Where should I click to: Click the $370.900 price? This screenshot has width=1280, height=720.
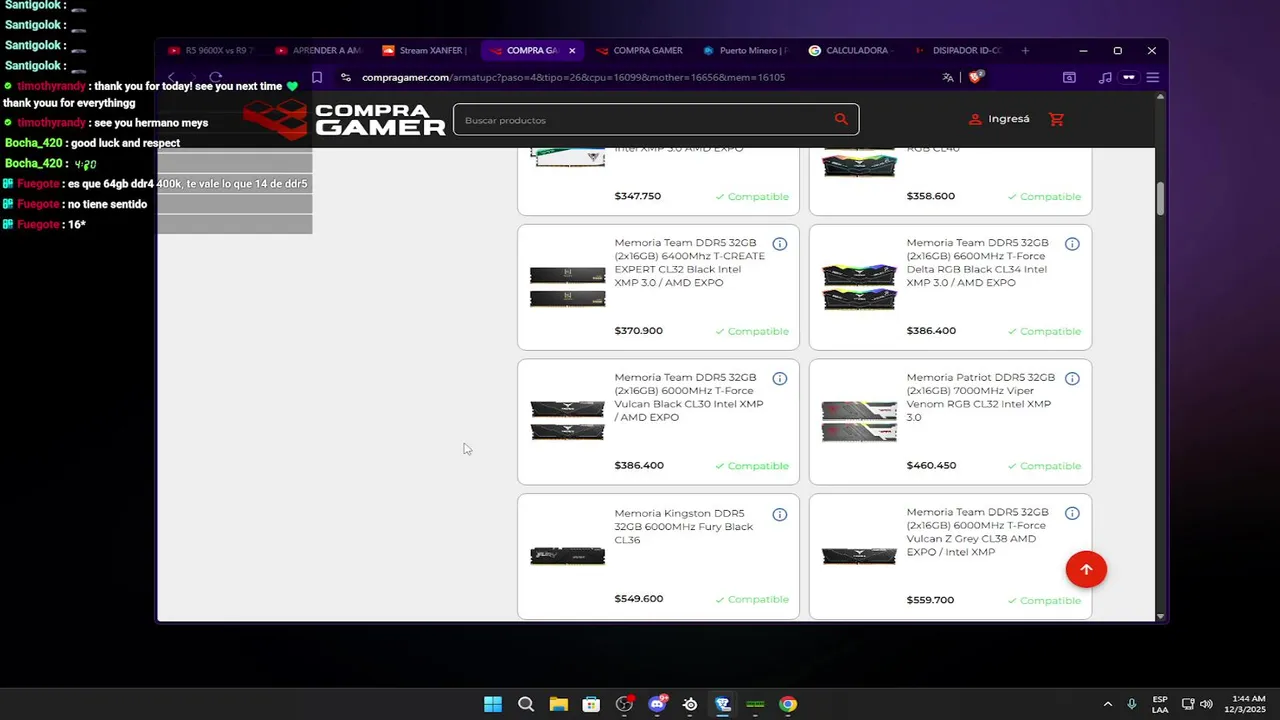point(638,331)
